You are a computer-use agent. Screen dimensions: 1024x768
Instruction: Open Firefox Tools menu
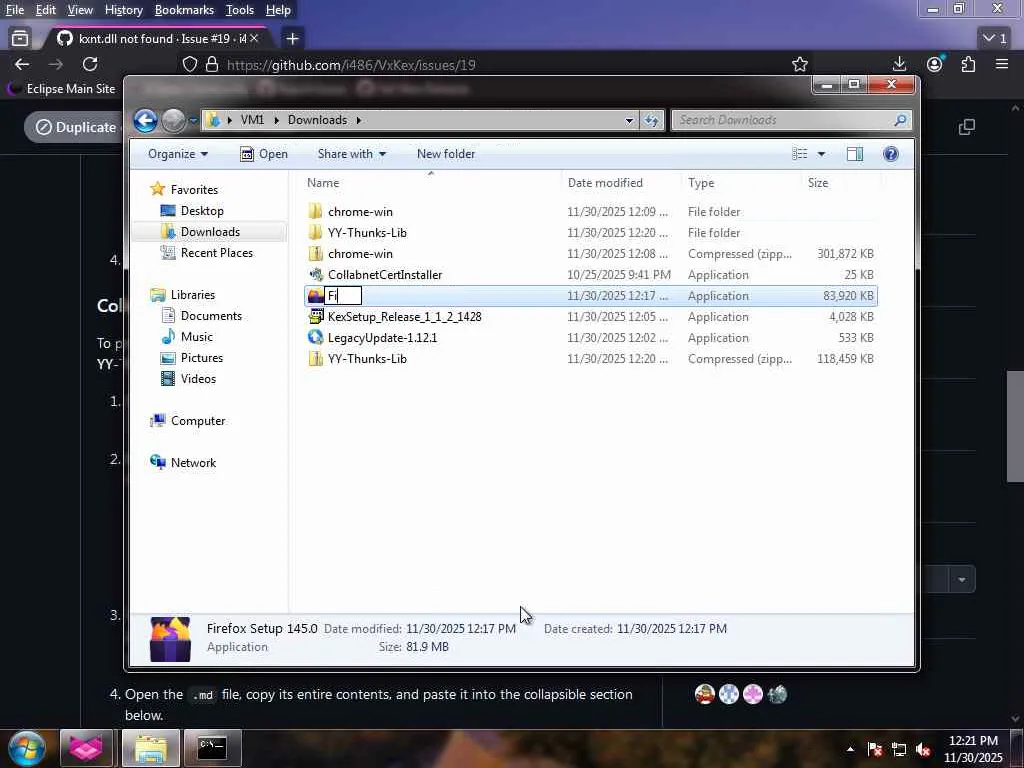pyautogui.click(x=240, y=10)
